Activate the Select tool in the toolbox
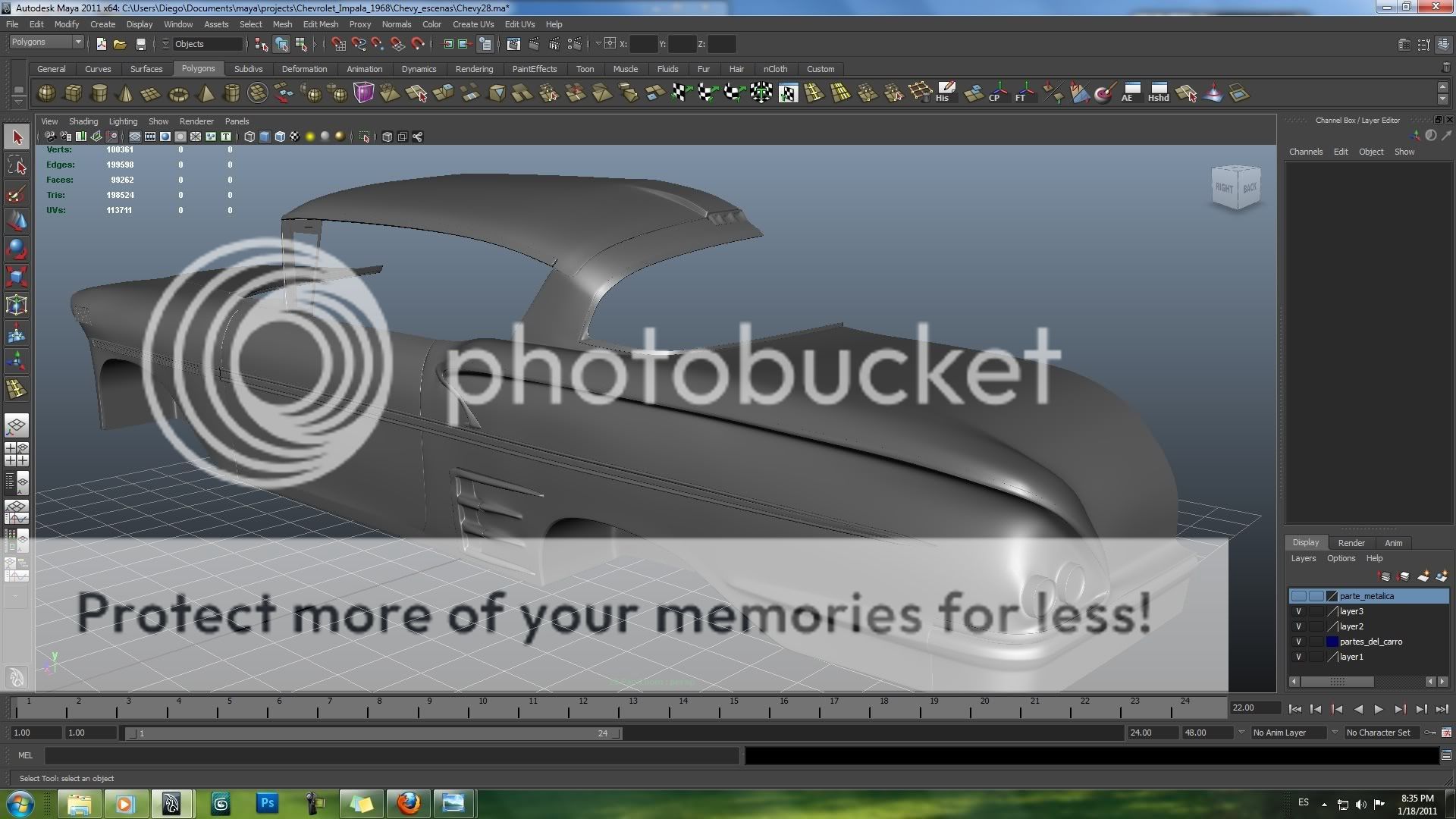Image resolution: width=1456 pixels, height=819 pixels. (17, 137)
